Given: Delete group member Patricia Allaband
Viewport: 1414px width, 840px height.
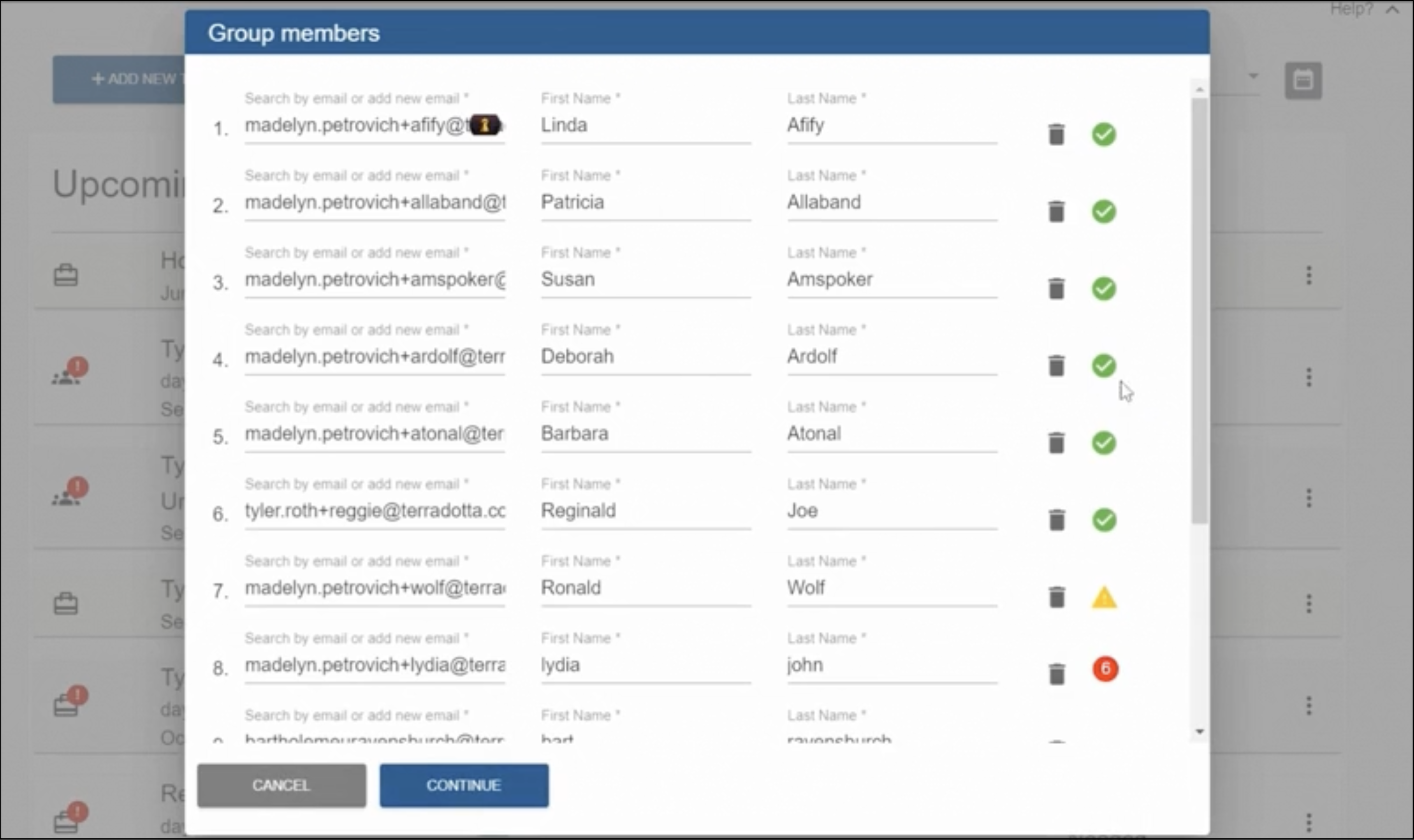Looking at the screenshot, I should (1056, 211).
